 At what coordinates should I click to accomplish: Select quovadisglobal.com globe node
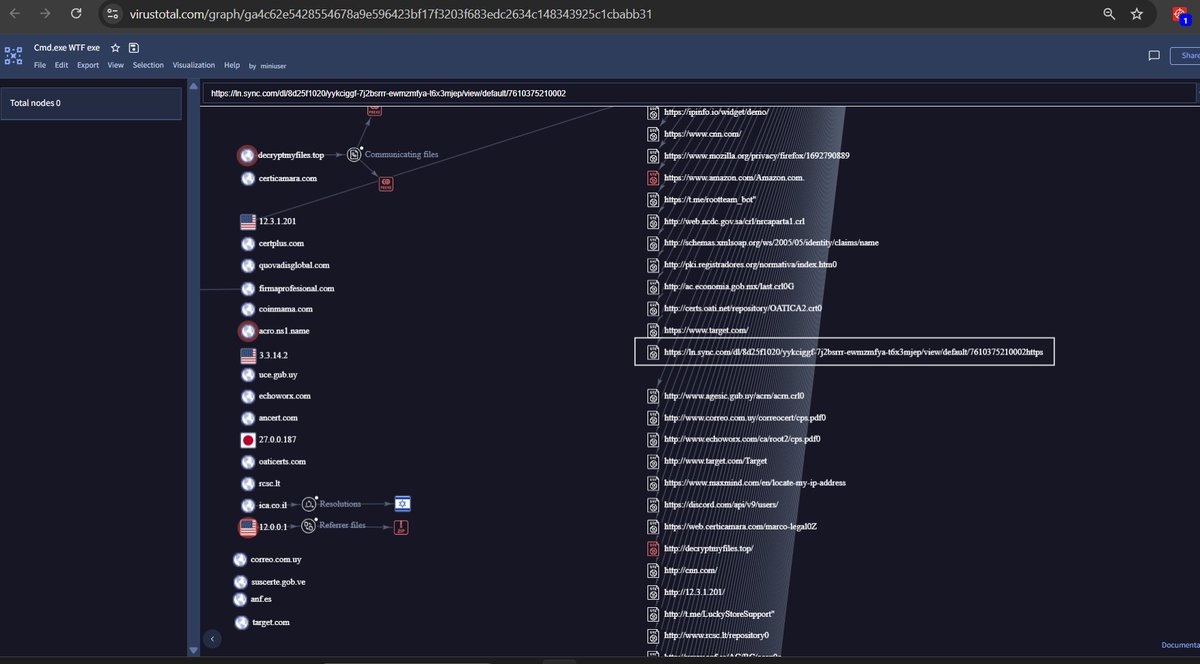pyautogui.click(x=249, y=266)
